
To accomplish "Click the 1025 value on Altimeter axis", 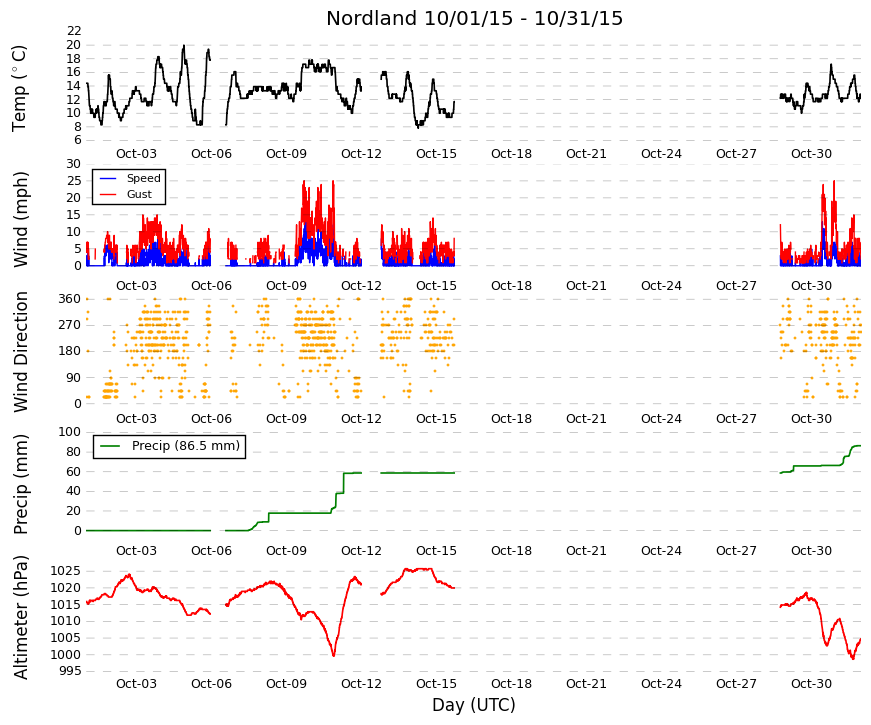I will (x=66, y=571).
